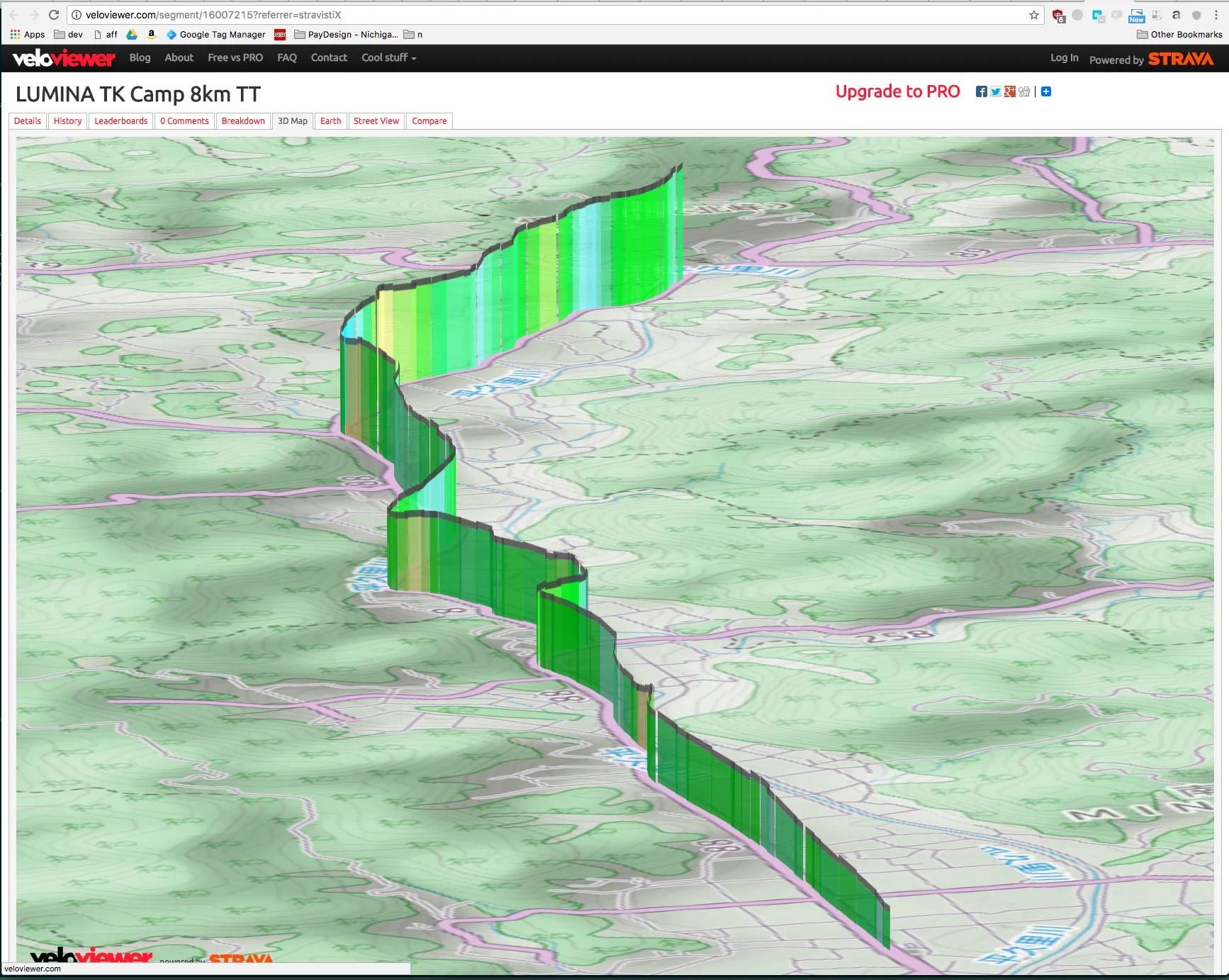The image size is (1229, 980).
Task: Expand the Other Bookmarks folder
Action: point(1179,35)
